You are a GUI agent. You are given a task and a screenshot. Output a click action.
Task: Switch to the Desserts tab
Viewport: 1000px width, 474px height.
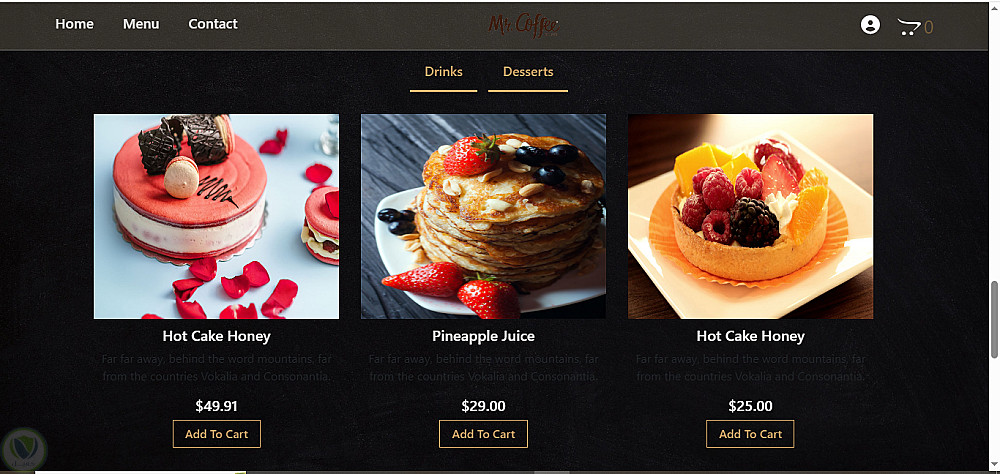(x=528, y=72)
